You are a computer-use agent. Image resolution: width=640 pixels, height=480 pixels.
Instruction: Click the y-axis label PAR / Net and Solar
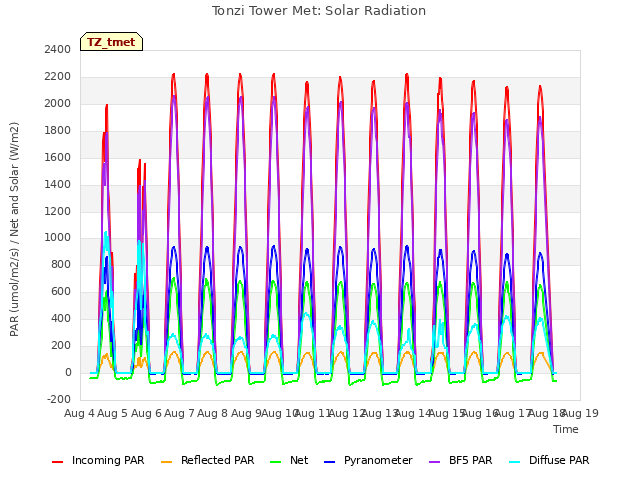[x=14, y=229]
